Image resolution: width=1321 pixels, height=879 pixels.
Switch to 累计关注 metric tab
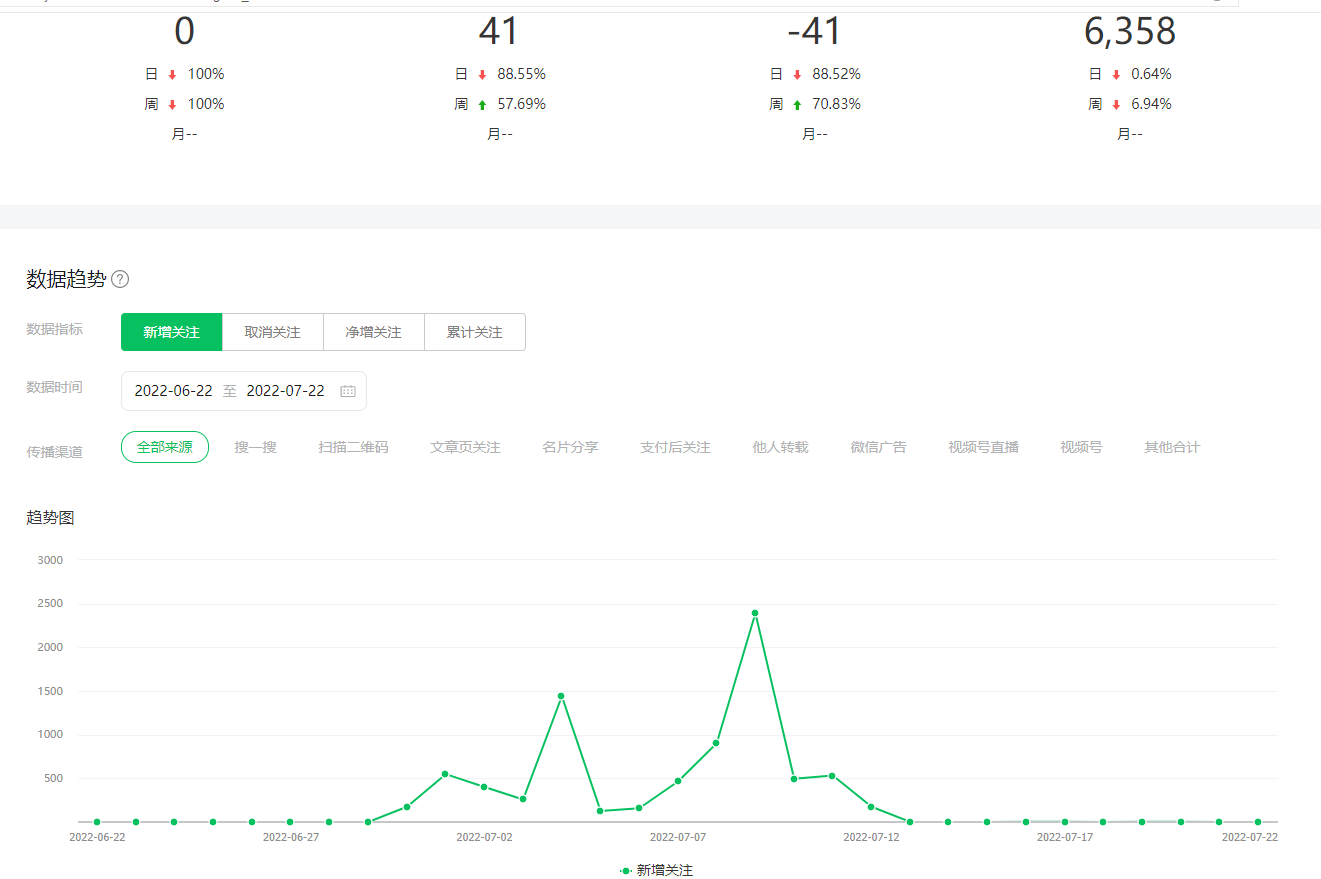pyautogui.click(x=474, y=332)
